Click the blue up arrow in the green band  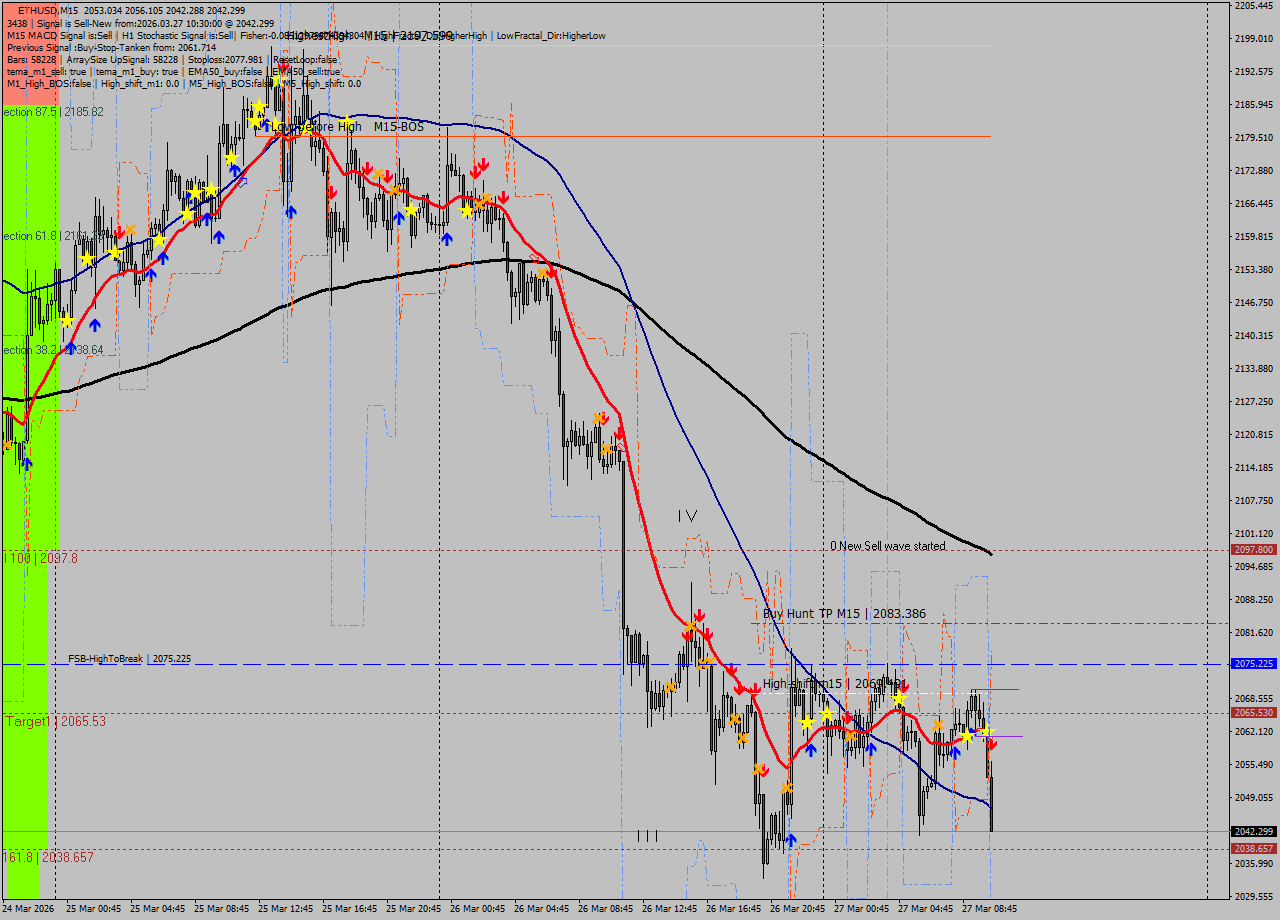pos(26,462)
